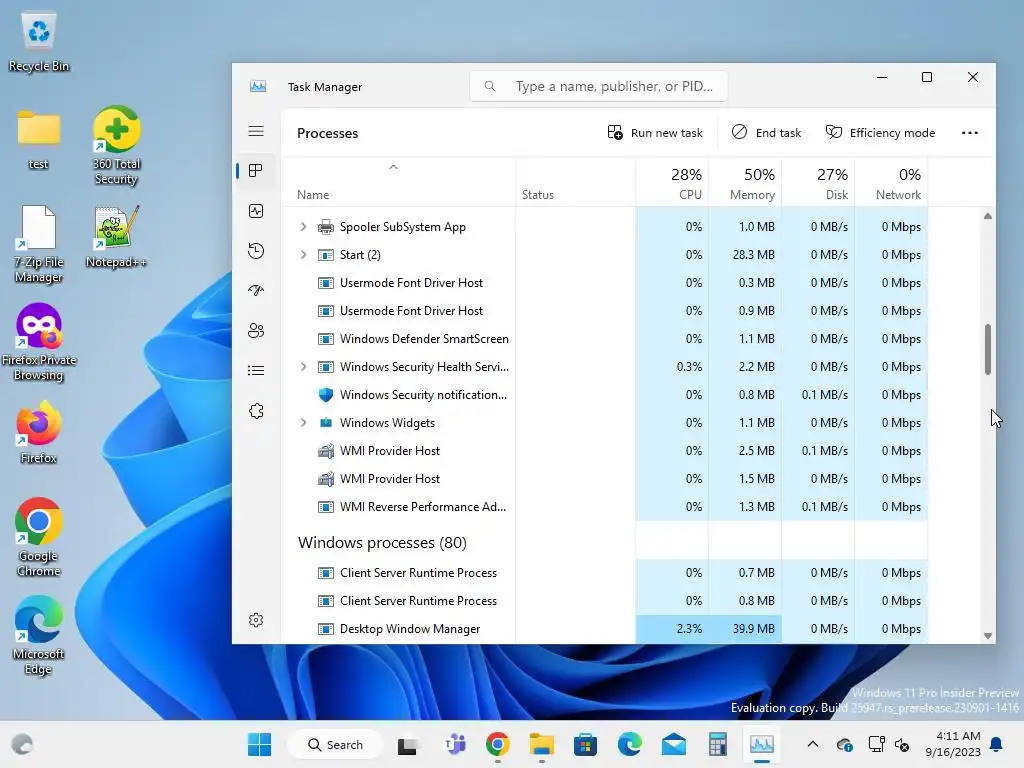Click Run new task button

[x=655, y=133]
